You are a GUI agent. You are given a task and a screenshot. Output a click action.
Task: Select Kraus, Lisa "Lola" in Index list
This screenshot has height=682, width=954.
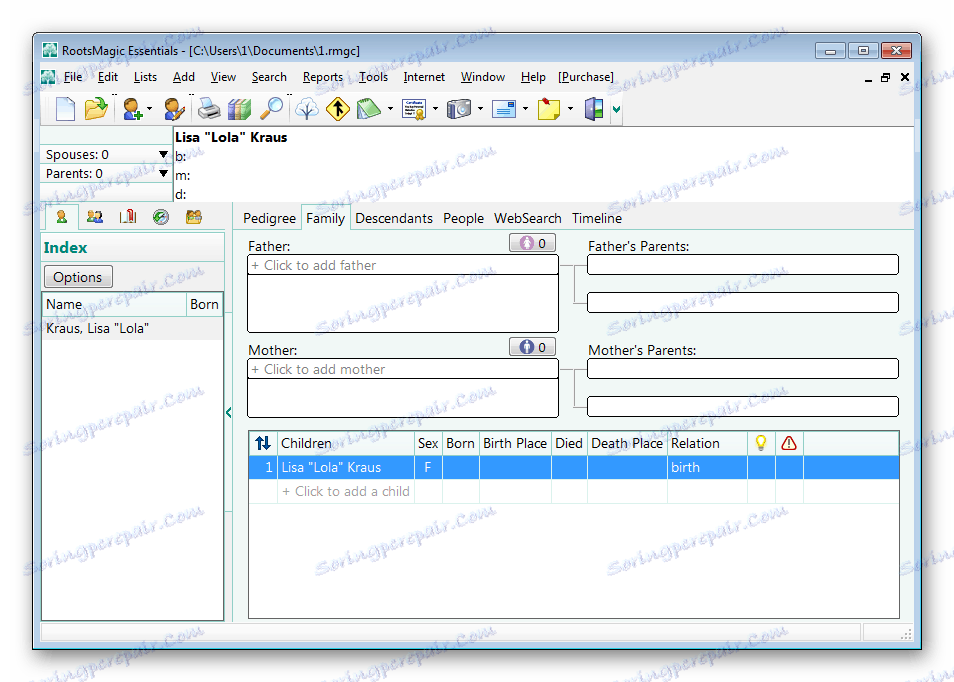133,329
